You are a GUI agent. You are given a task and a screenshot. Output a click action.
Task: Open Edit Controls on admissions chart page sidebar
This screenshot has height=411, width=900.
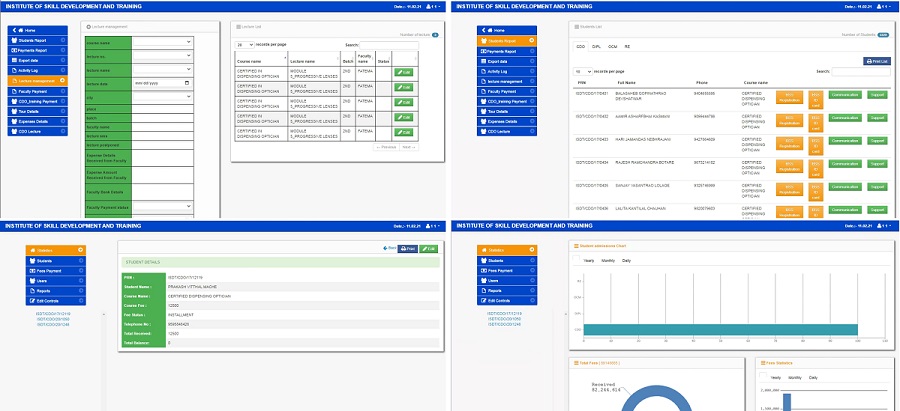pyautogui.click(x=507, y=301)
